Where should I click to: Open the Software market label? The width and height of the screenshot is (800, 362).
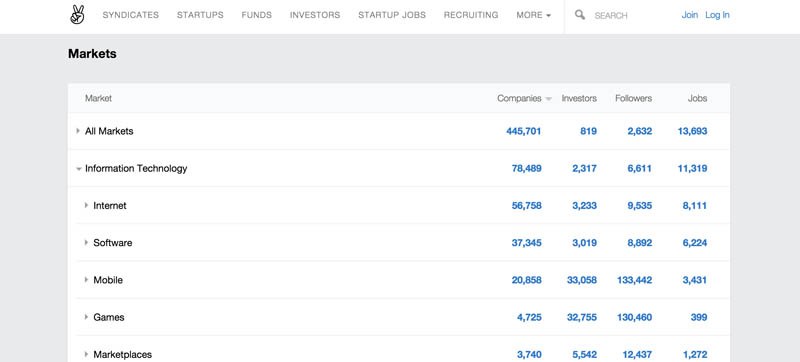point(113,243)
